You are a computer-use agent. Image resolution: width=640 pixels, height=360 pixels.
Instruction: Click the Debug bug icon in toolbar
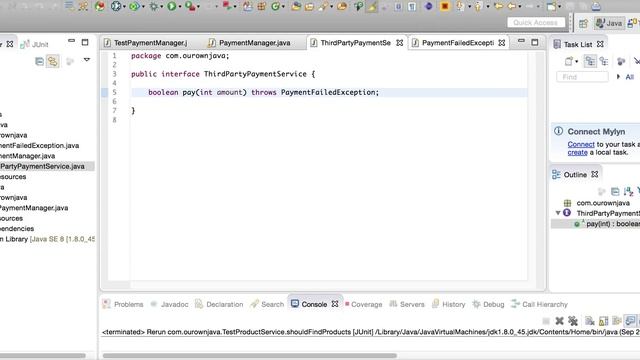tap(154, 6)
